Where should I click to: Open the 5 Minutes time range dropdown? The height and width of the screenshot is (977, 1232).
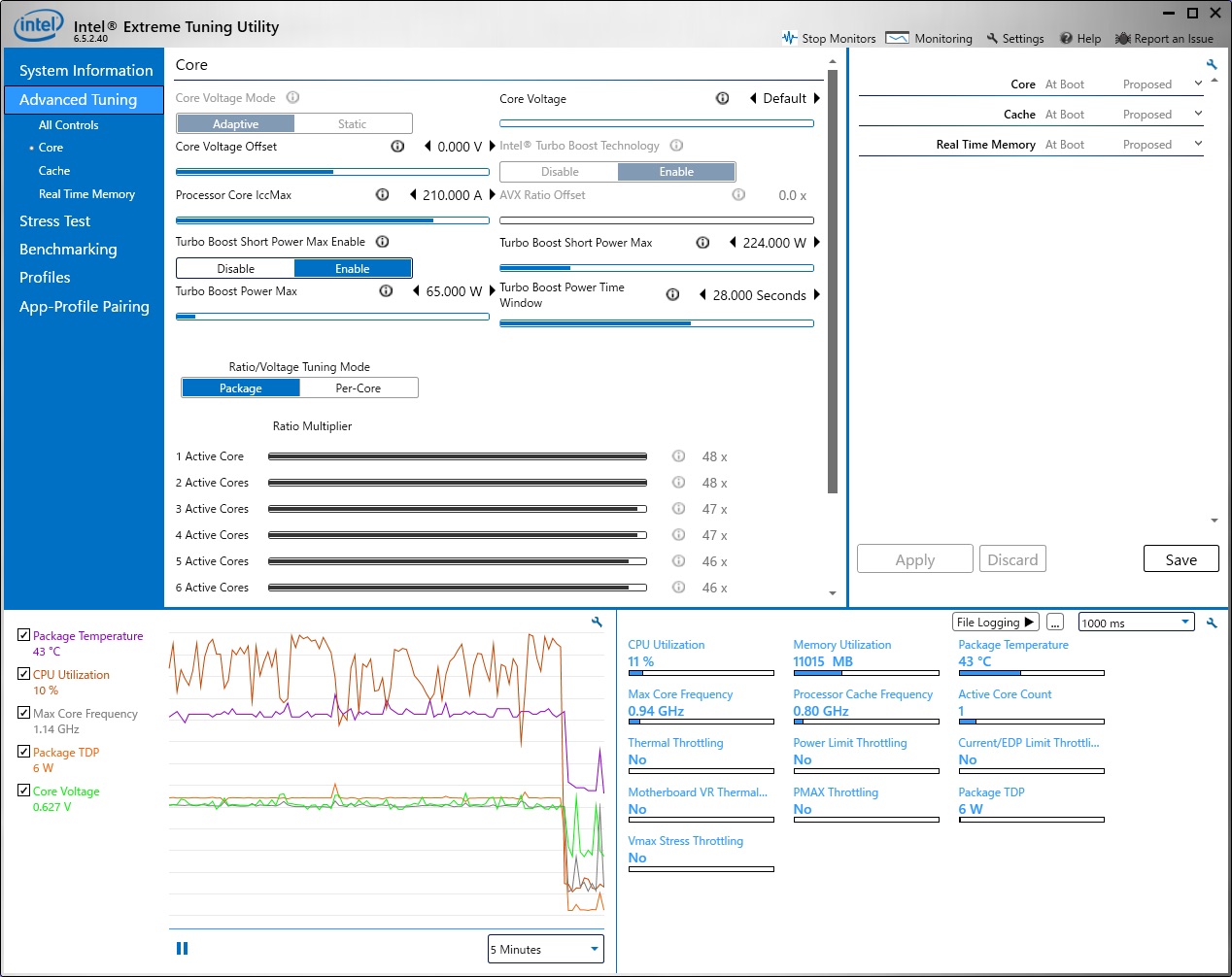(x=545, y=949)
